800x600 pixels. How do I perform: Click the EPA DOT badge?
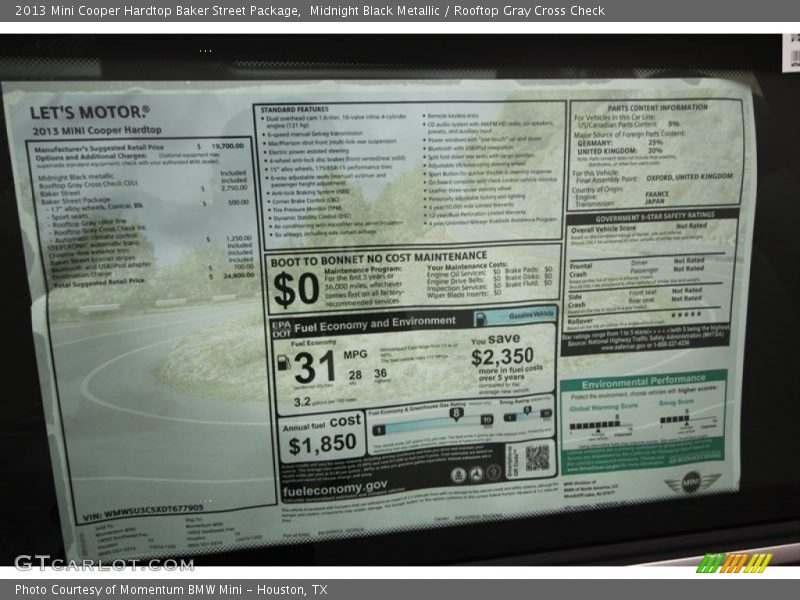tap(279, 327)
